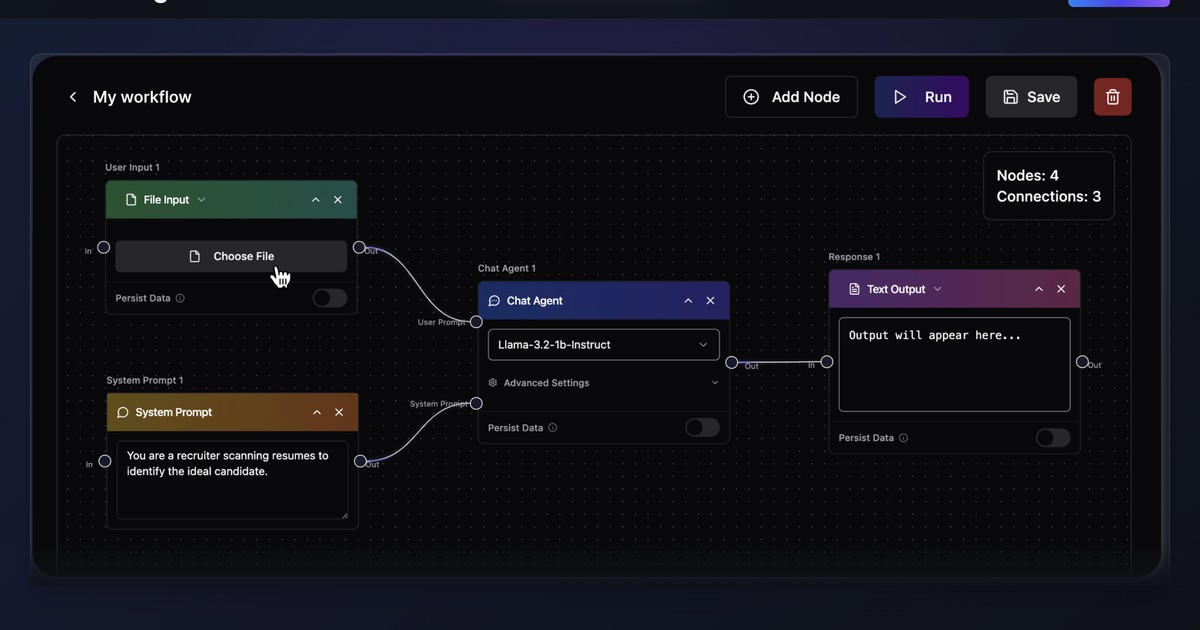Image resolution: width=1200 pixels, height=630 pixels.
Task: Click the Nodes: 4 counter text
Action: (1028, 176)
